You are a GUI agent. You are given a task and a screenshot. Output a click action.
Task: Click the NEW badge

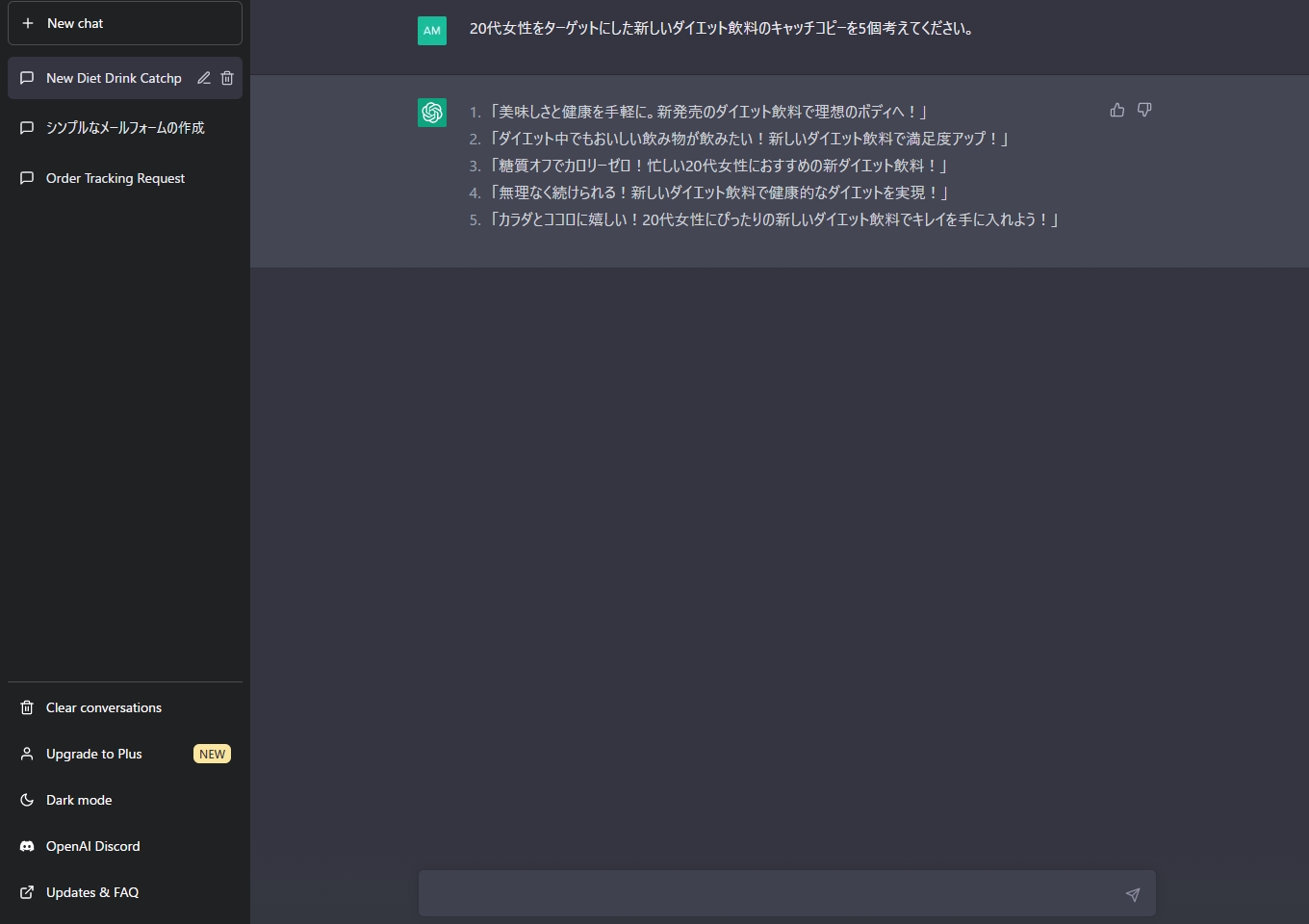click(x=212, y=754)
